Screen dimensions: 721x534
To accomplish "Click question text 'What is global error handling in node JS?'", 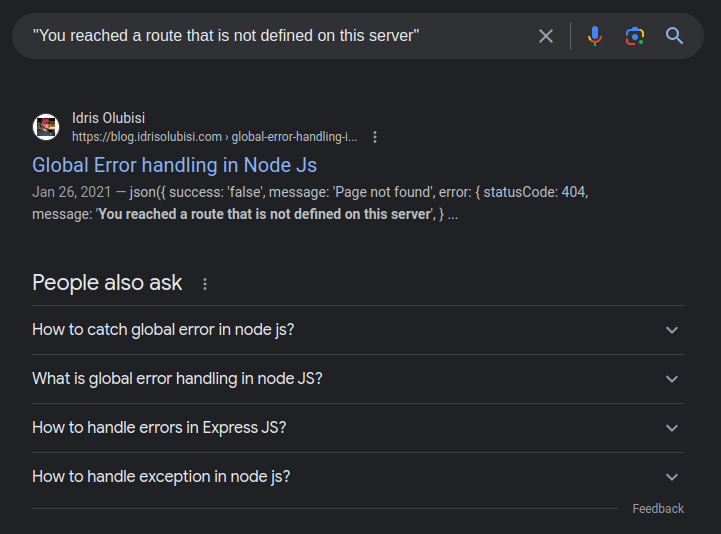I will pyautogui.click(x=177, y=379).
